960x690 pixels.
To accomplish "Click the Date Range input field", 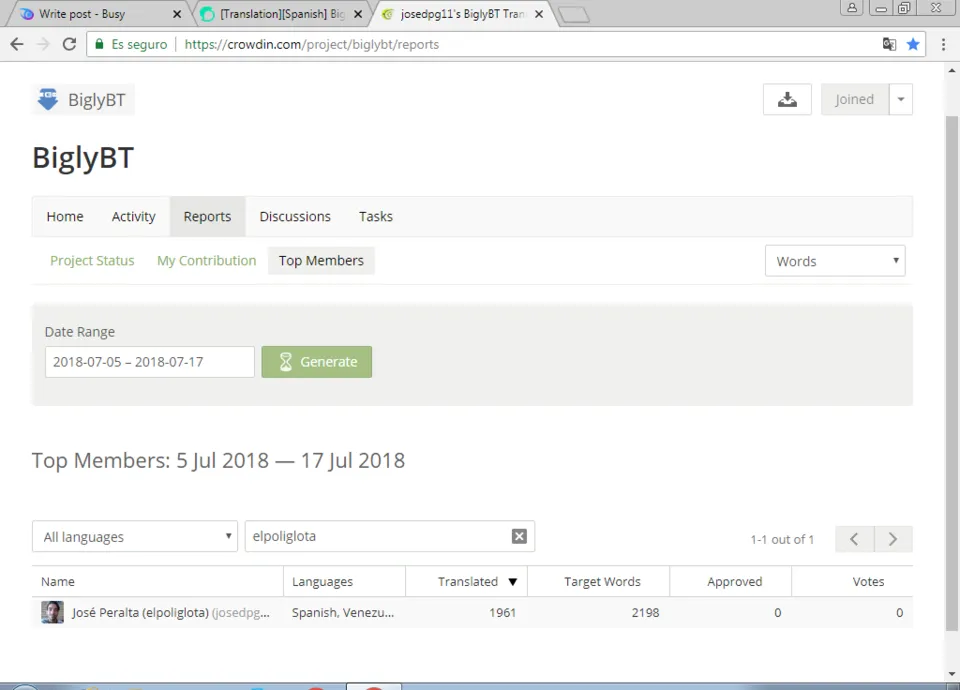I will point(149,362).
